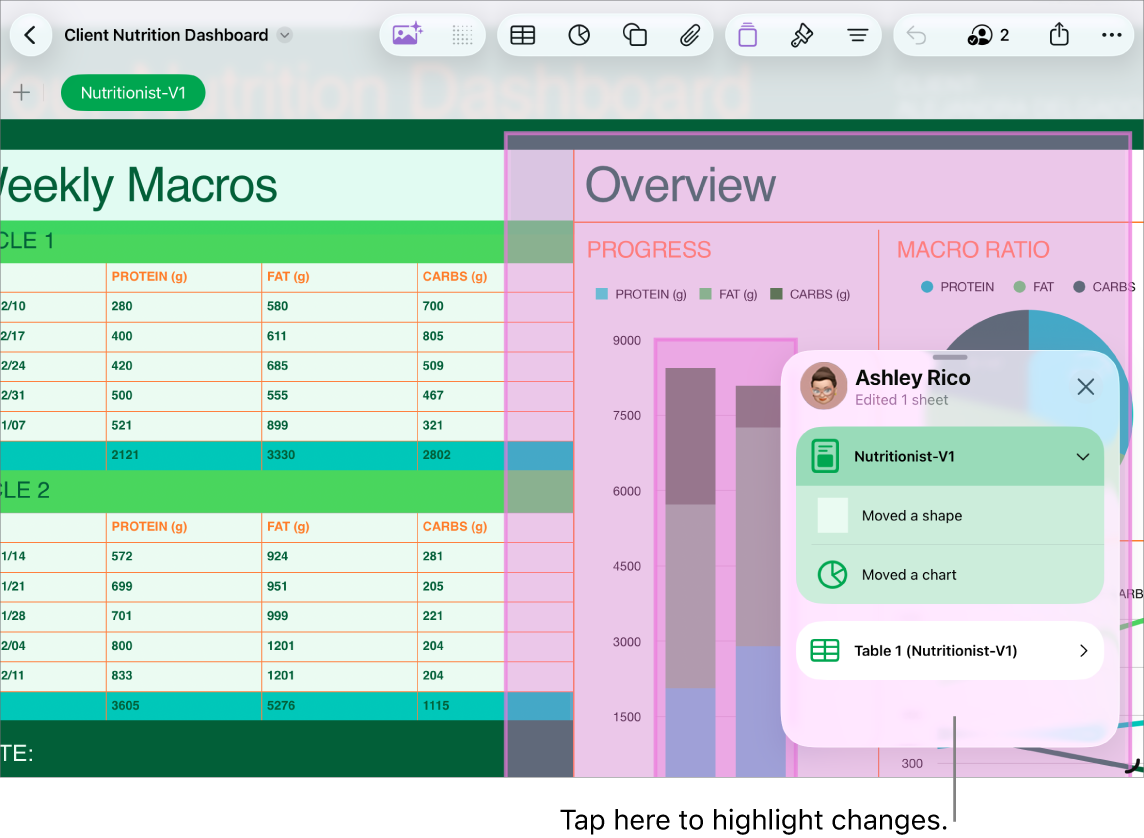This screenshot has width=1144, height=838.
Task: Open formatting with the paintbrush icon
Action: coord(803,35)
